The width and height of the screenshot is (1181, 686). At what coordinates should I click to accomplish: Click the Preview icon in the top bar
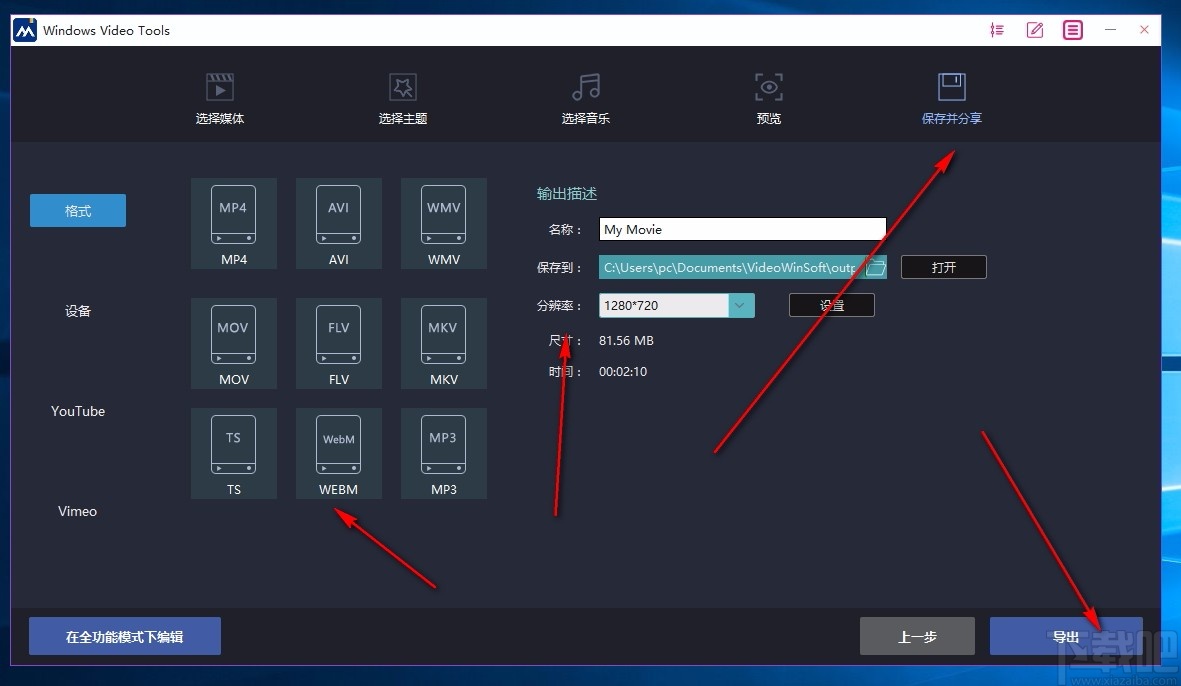(x=768, y=95)
